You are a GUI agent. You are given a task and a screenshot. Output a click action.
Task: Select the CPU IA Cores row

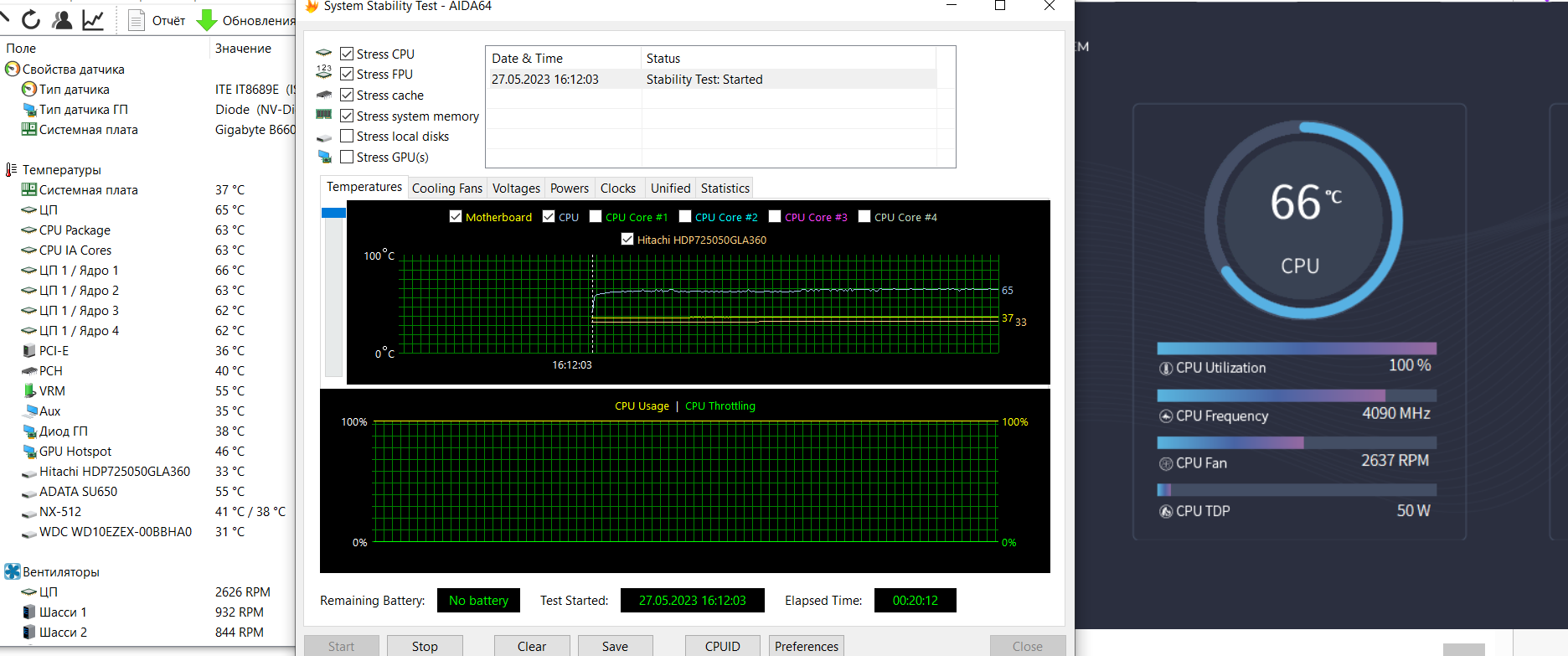tap(149, 250)
